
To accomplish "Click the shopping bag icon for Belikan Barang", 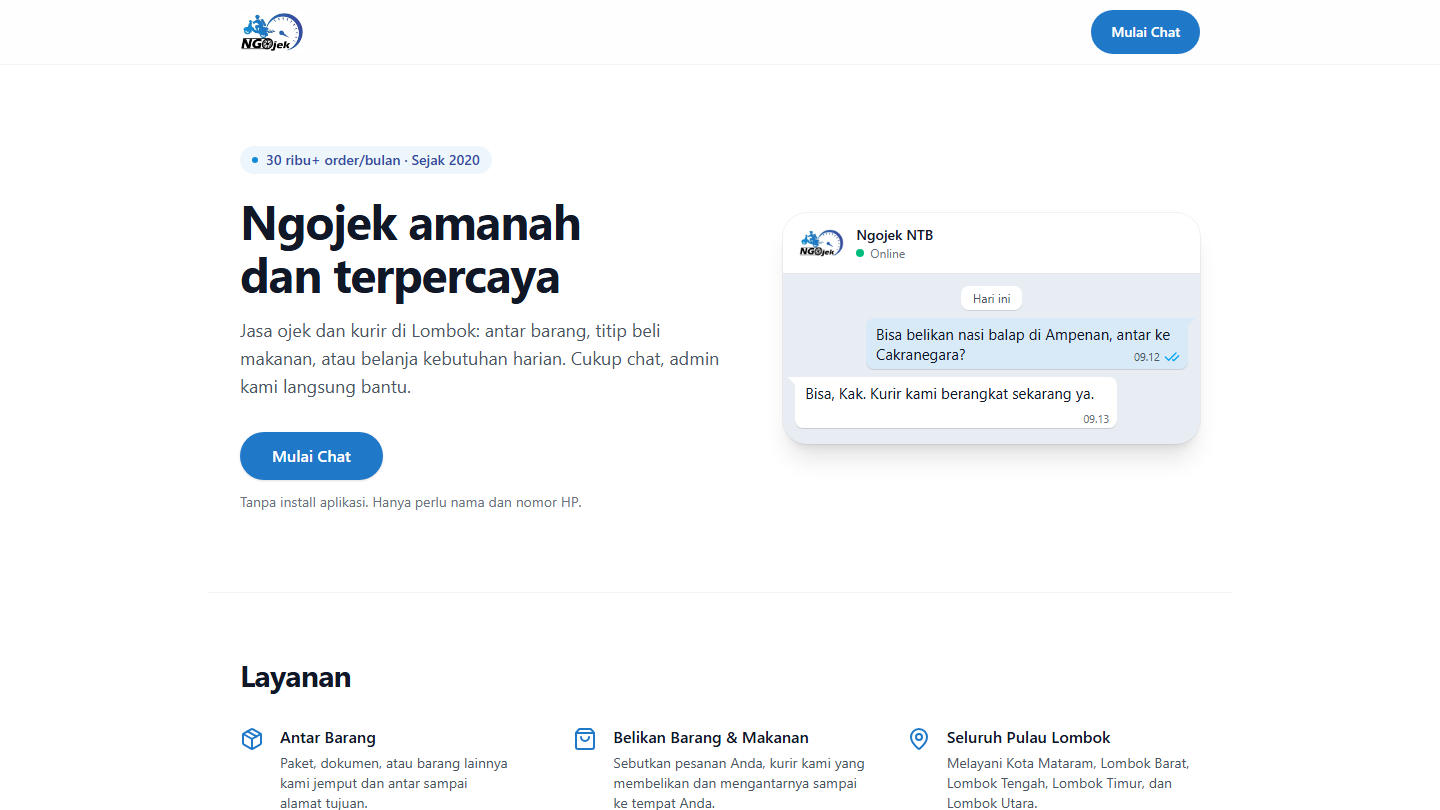I will [585, 739].
